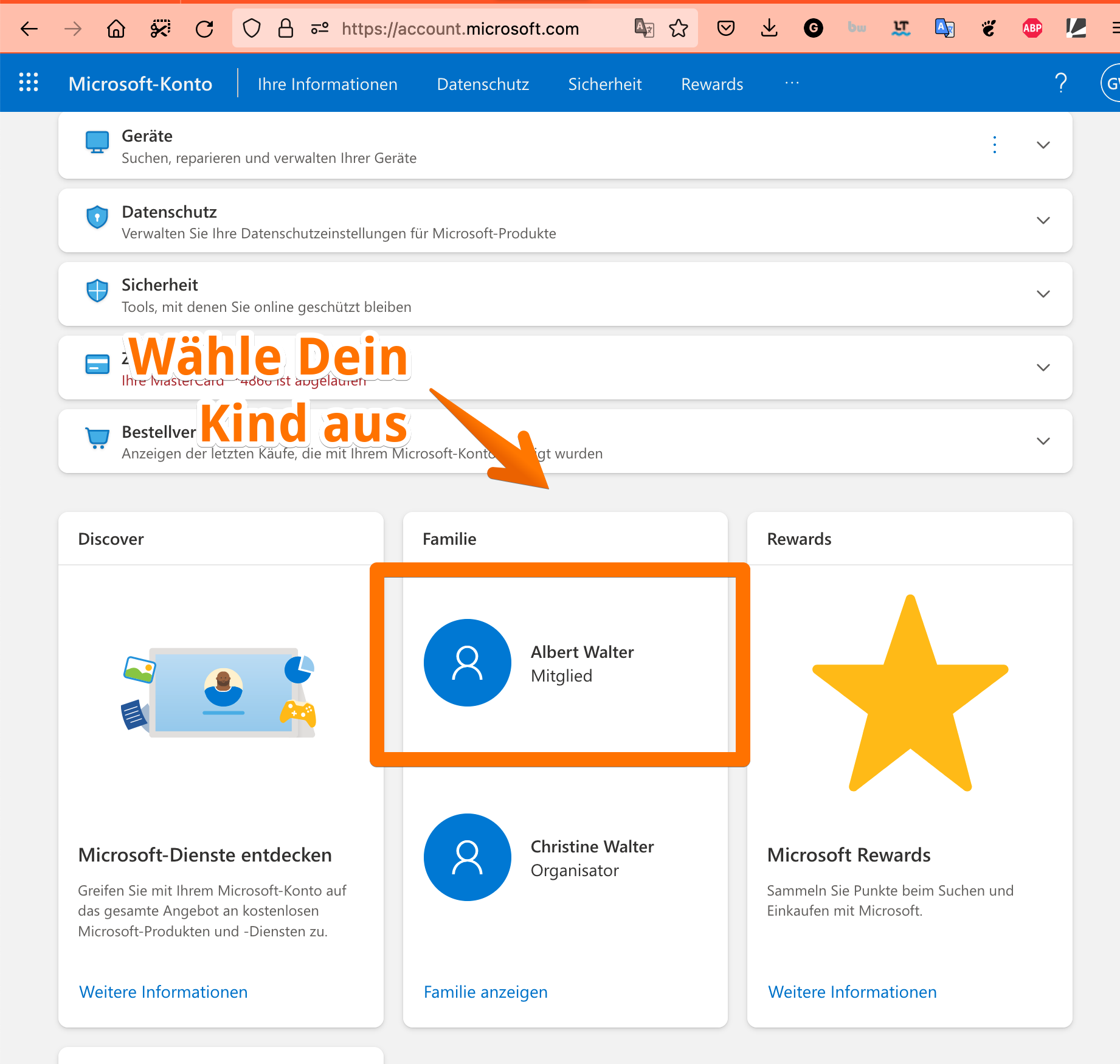The height and width of the screenshot is (1064, 1120).
Task: Select Datenschutz in the top navigation
Action: [483, 84]
